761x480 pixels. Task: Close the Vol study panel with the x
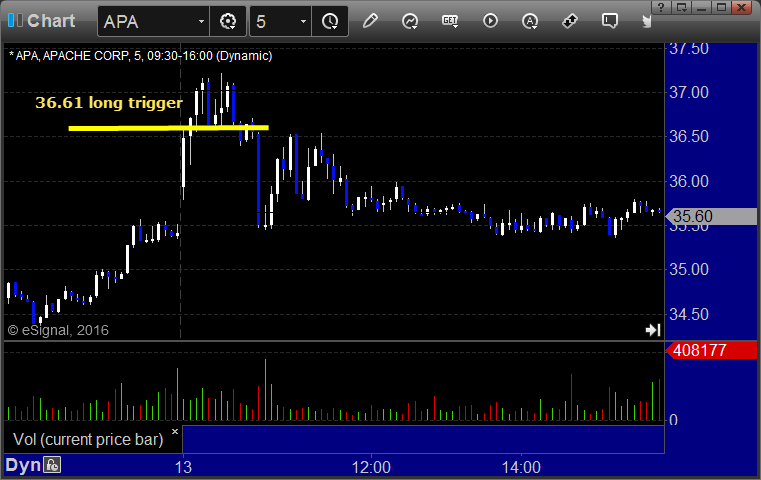point(175,431)
